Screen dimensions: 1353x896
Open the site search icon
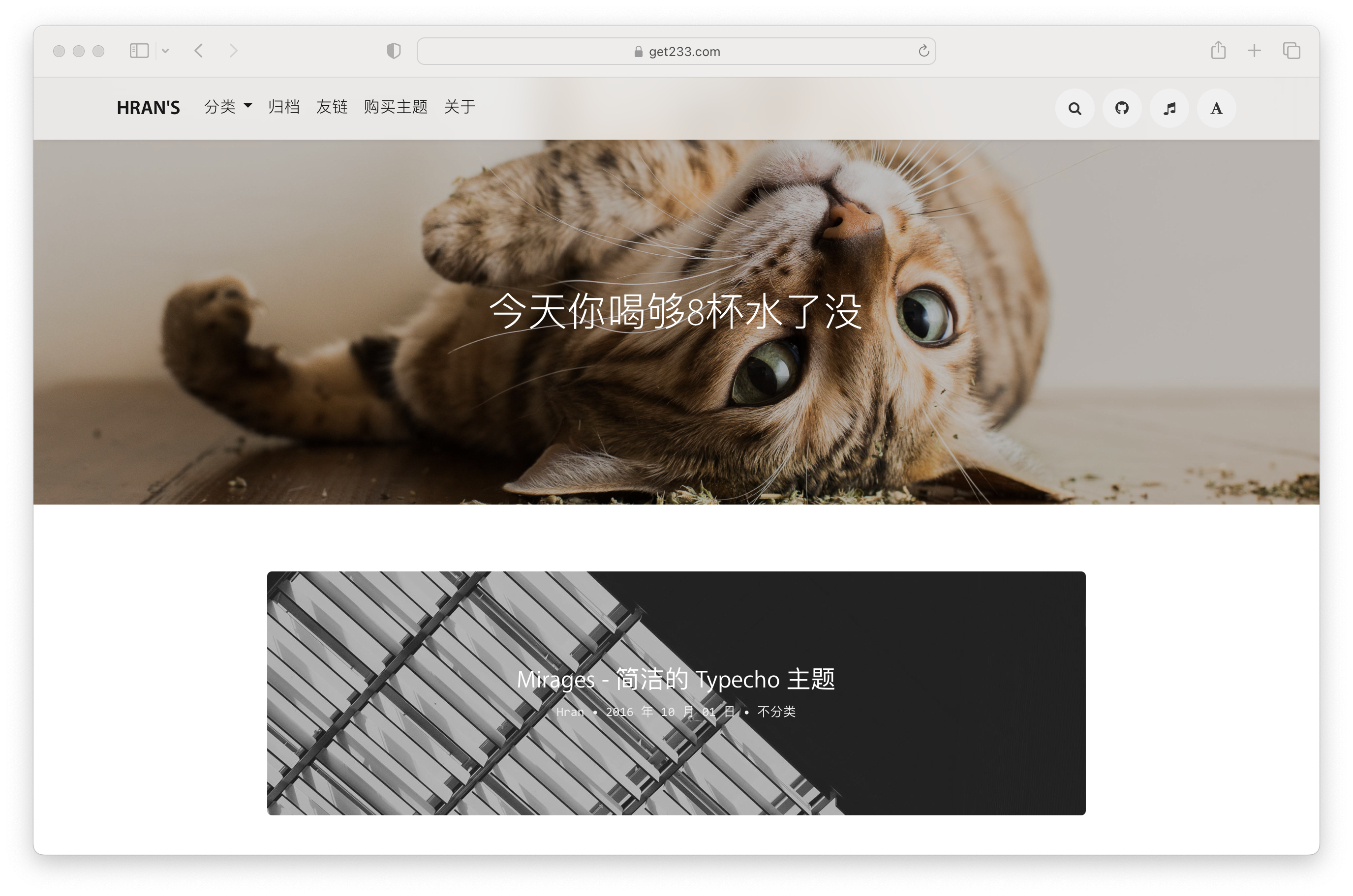(x=1075, y=108)
